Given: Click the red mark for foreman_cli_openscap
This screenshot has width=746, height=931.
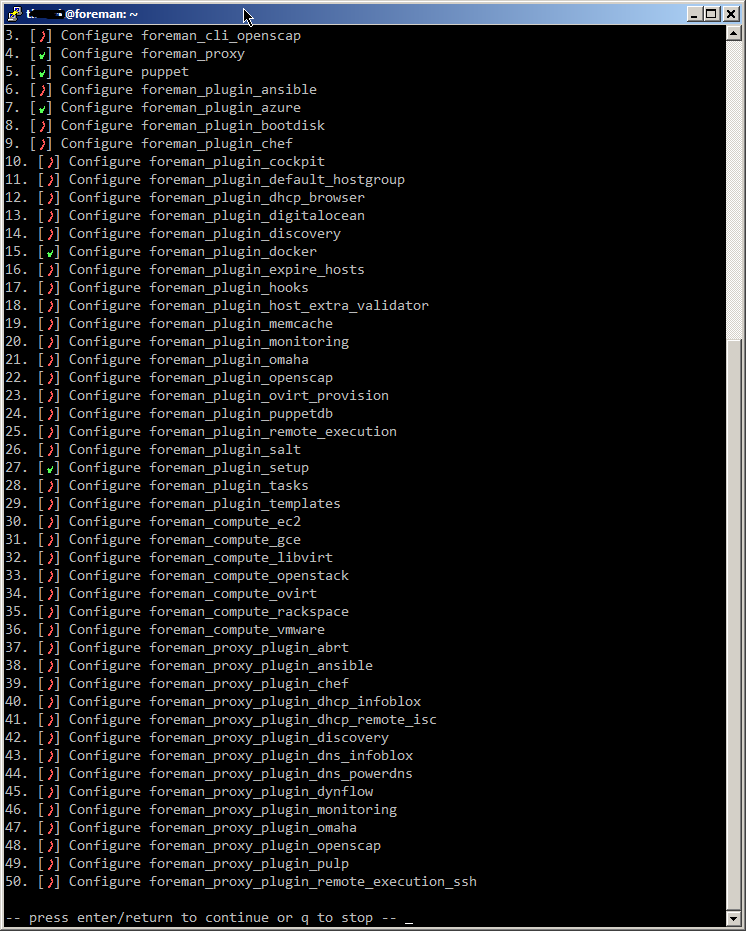Looking at the screenshot, I should (42, 36).
